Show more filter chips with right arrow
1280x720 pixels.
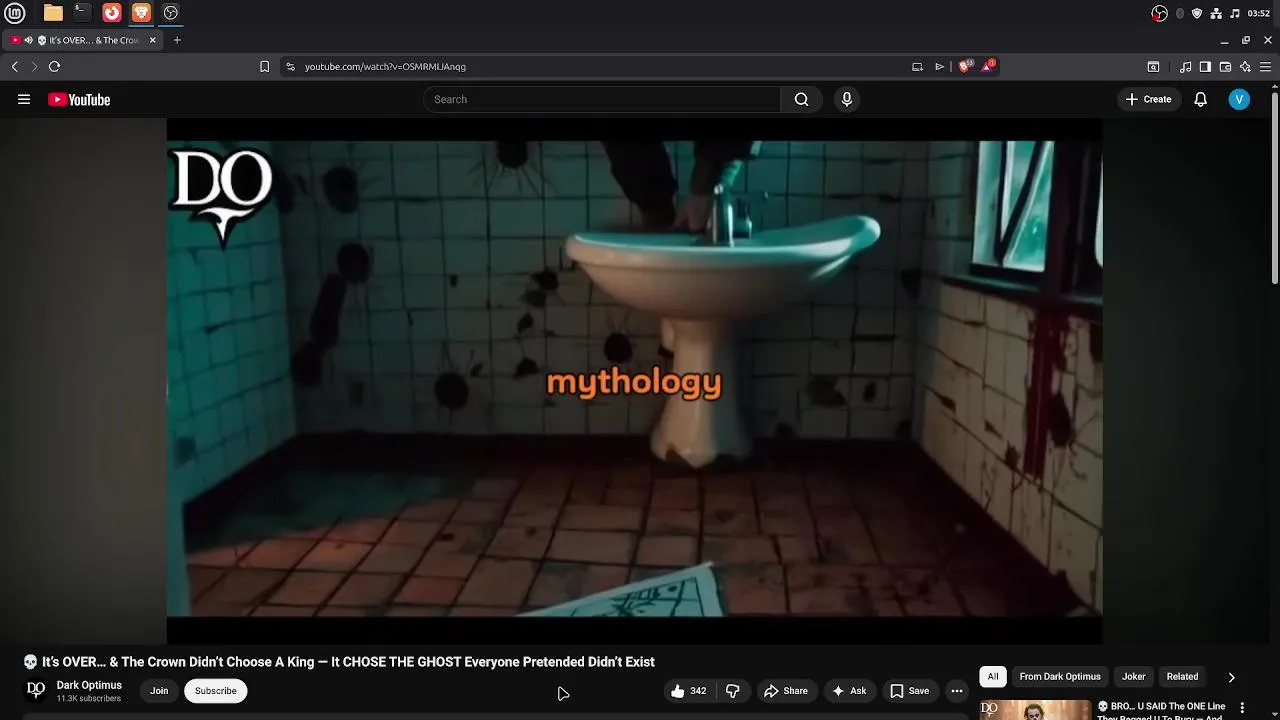pos(1231,677)
